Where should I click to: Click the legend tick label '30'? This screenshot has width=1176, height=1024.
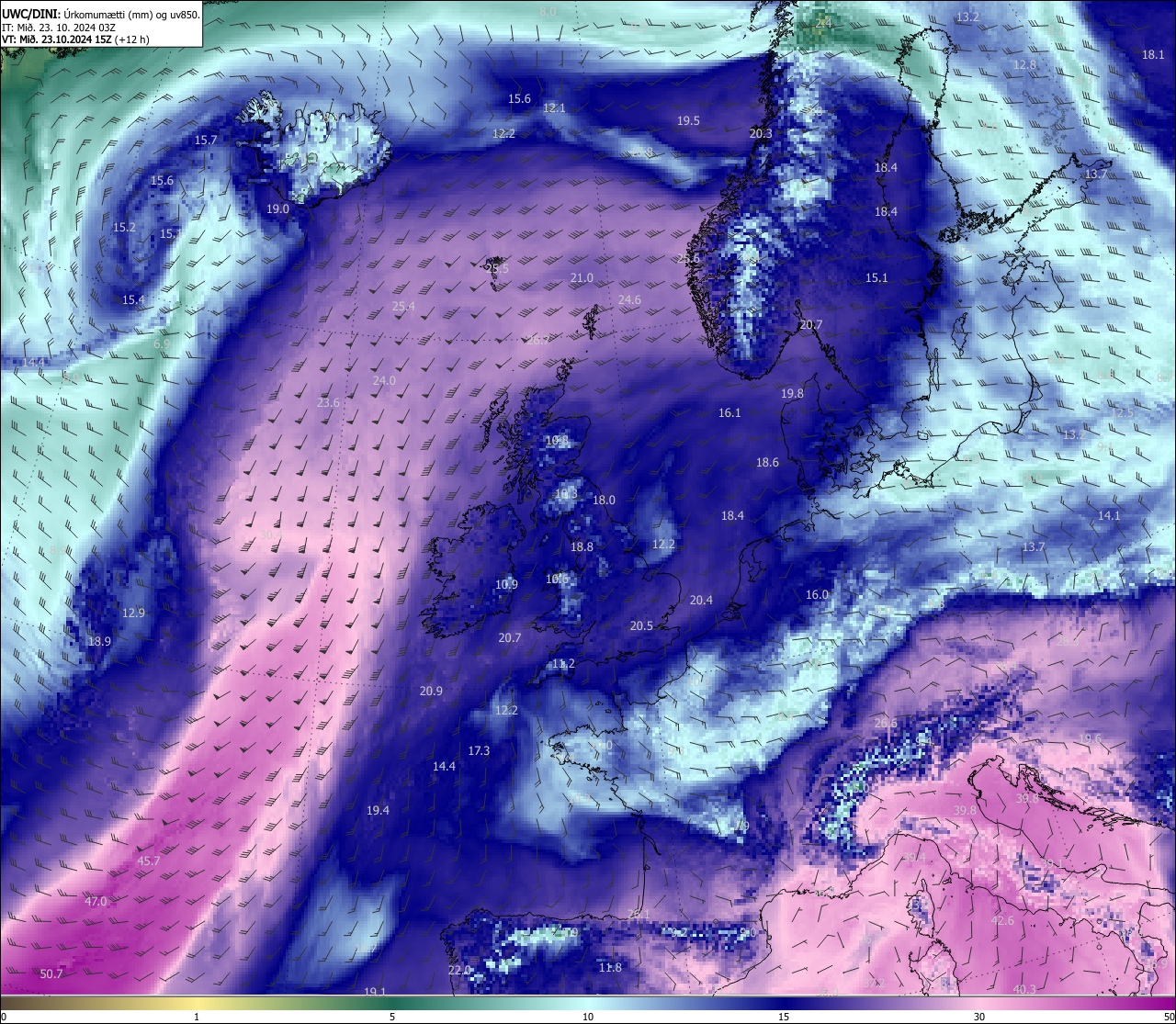coord(979,1017)
